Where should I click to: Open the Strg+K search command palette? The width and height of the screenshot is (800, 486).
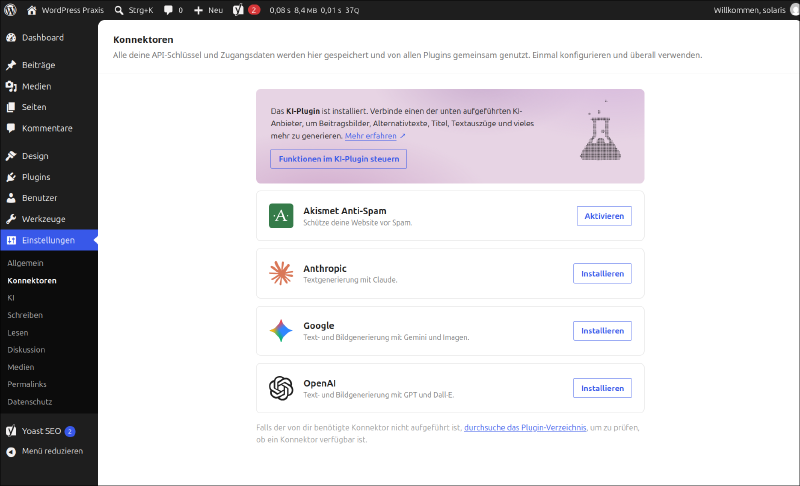pyautogui.click(x=134, y=10)
